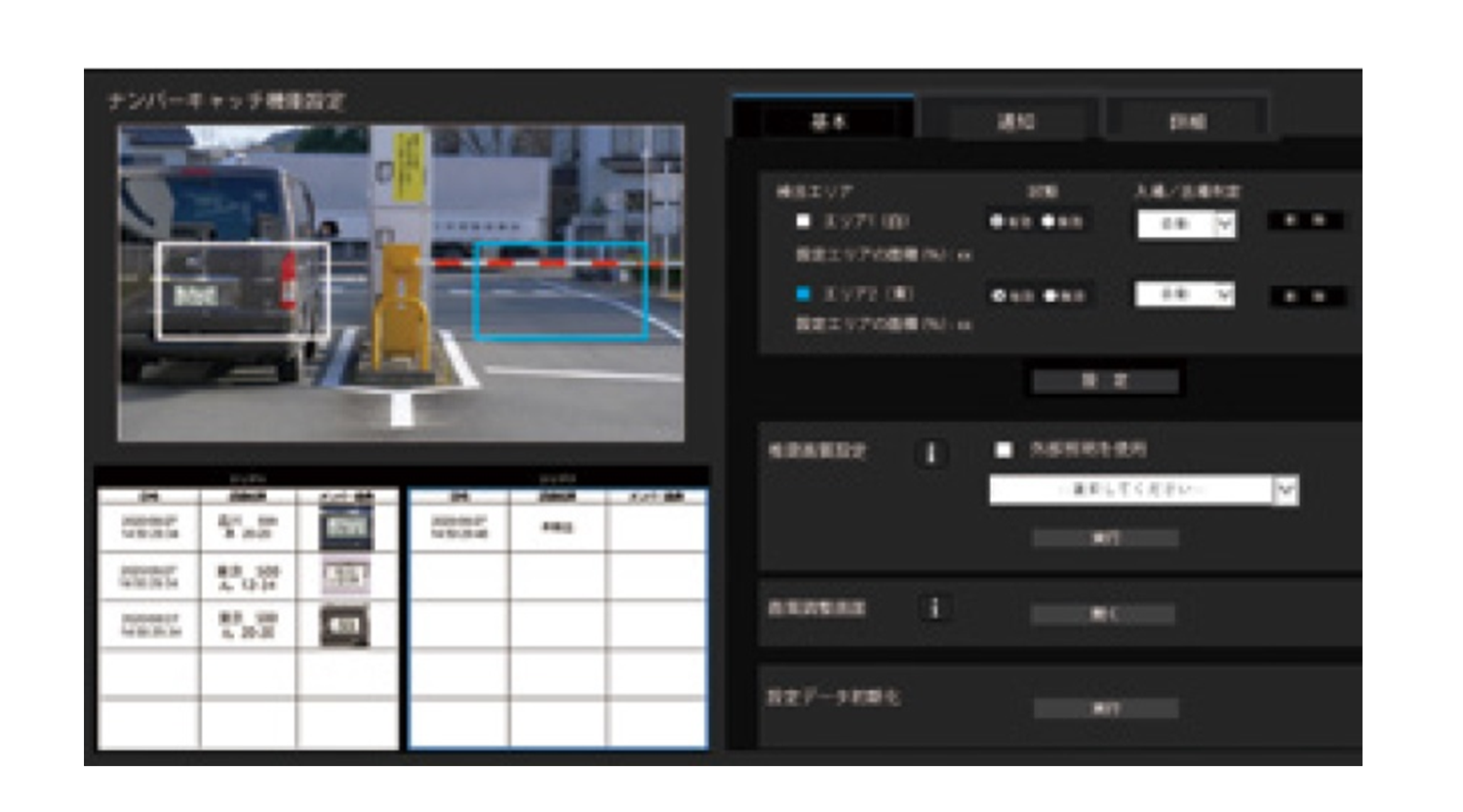Click the '12-34' plate result cell in the Area 1 table

(248, 577)
